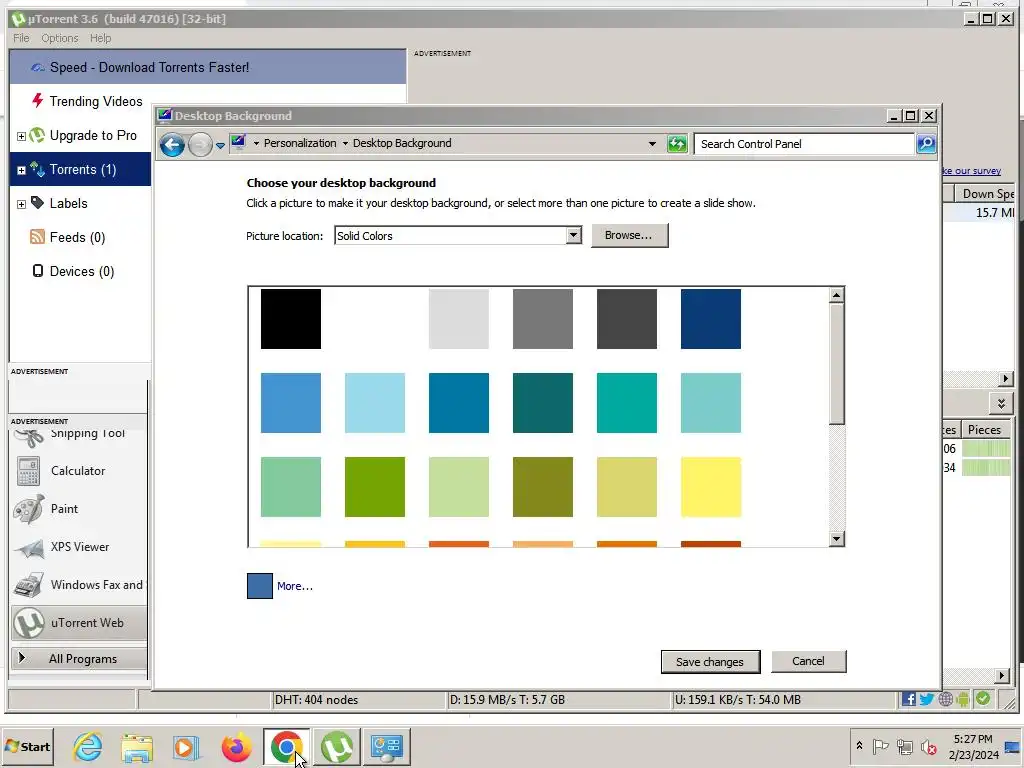Select the pale sky blue swatch

pos(375,403)
